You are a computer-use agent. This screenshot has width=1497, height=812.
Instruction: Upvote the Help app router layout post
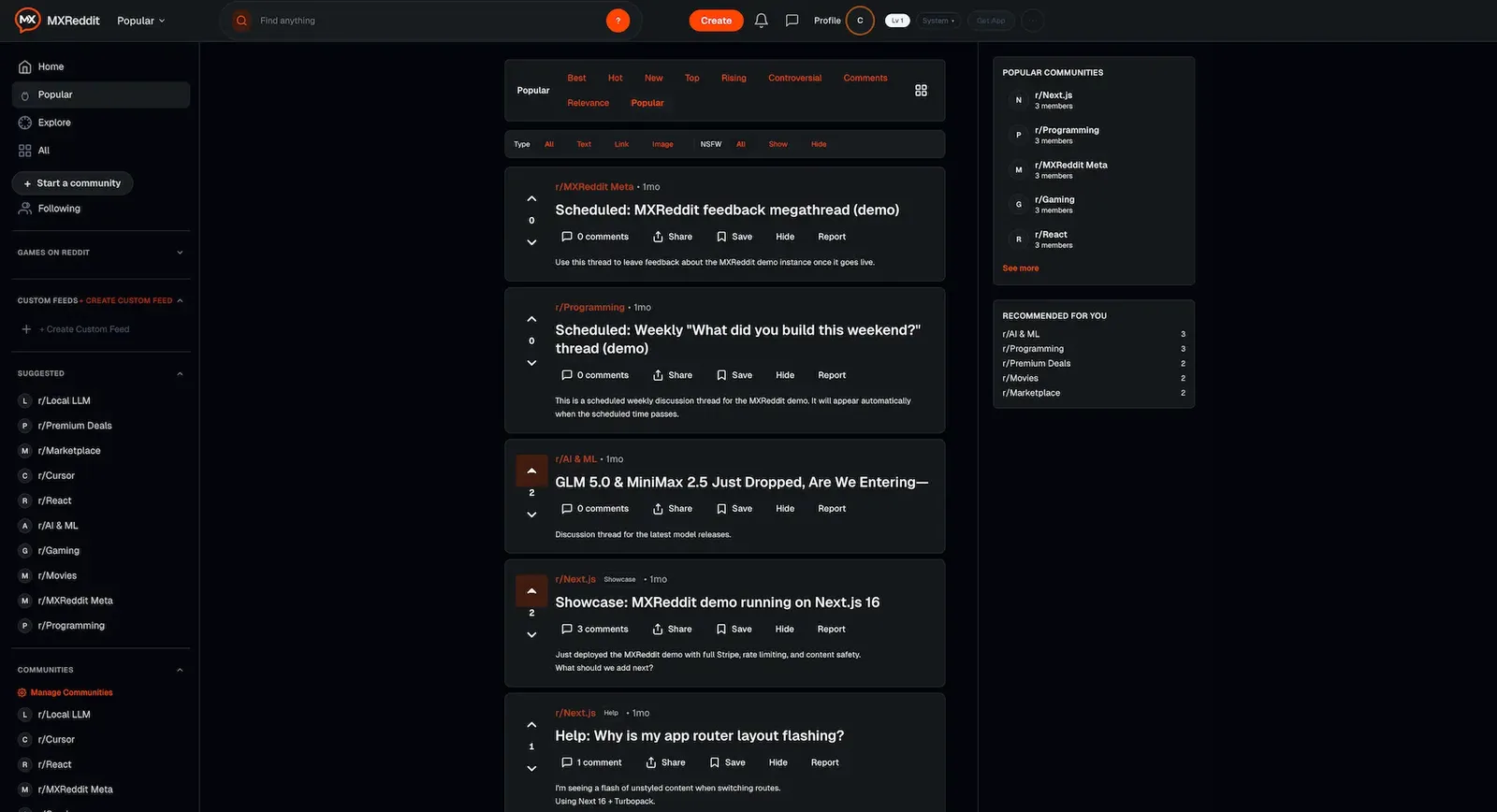pos(531,725)
